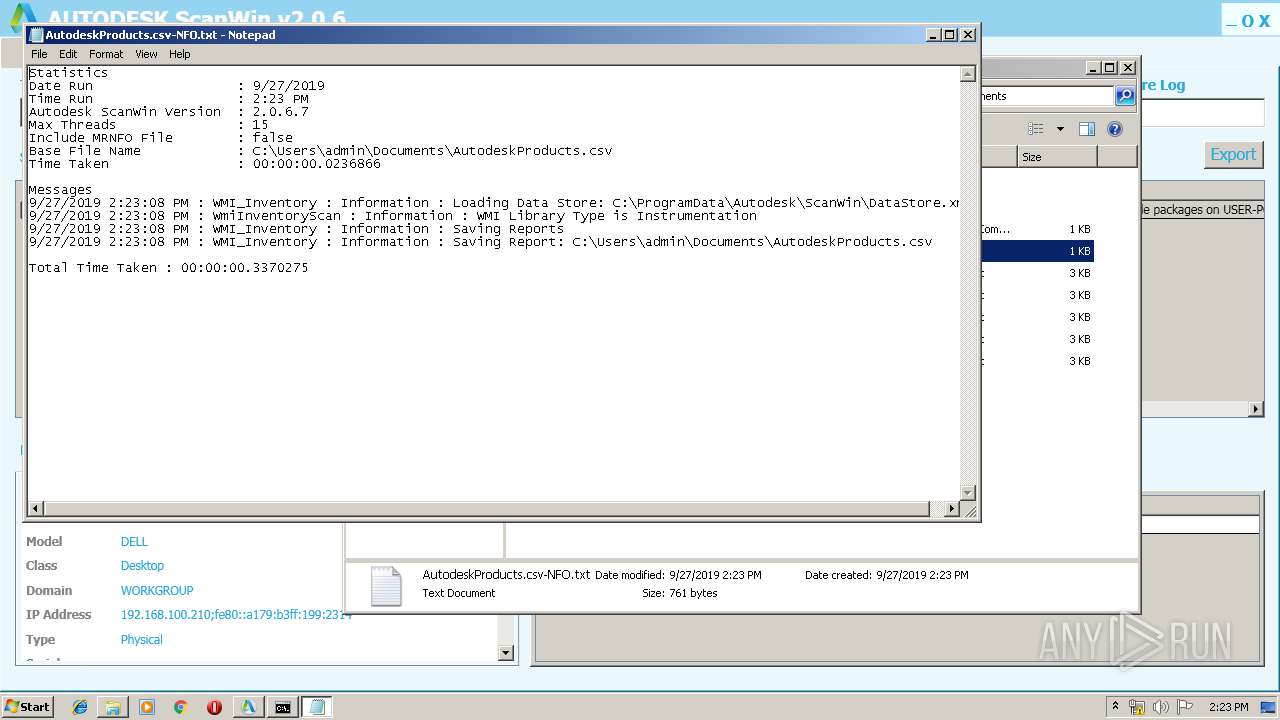Viewport: 1280px width, 720px height.
Task: Click 'Size: 761 bytes' in details pane
Action: [679, 593]
